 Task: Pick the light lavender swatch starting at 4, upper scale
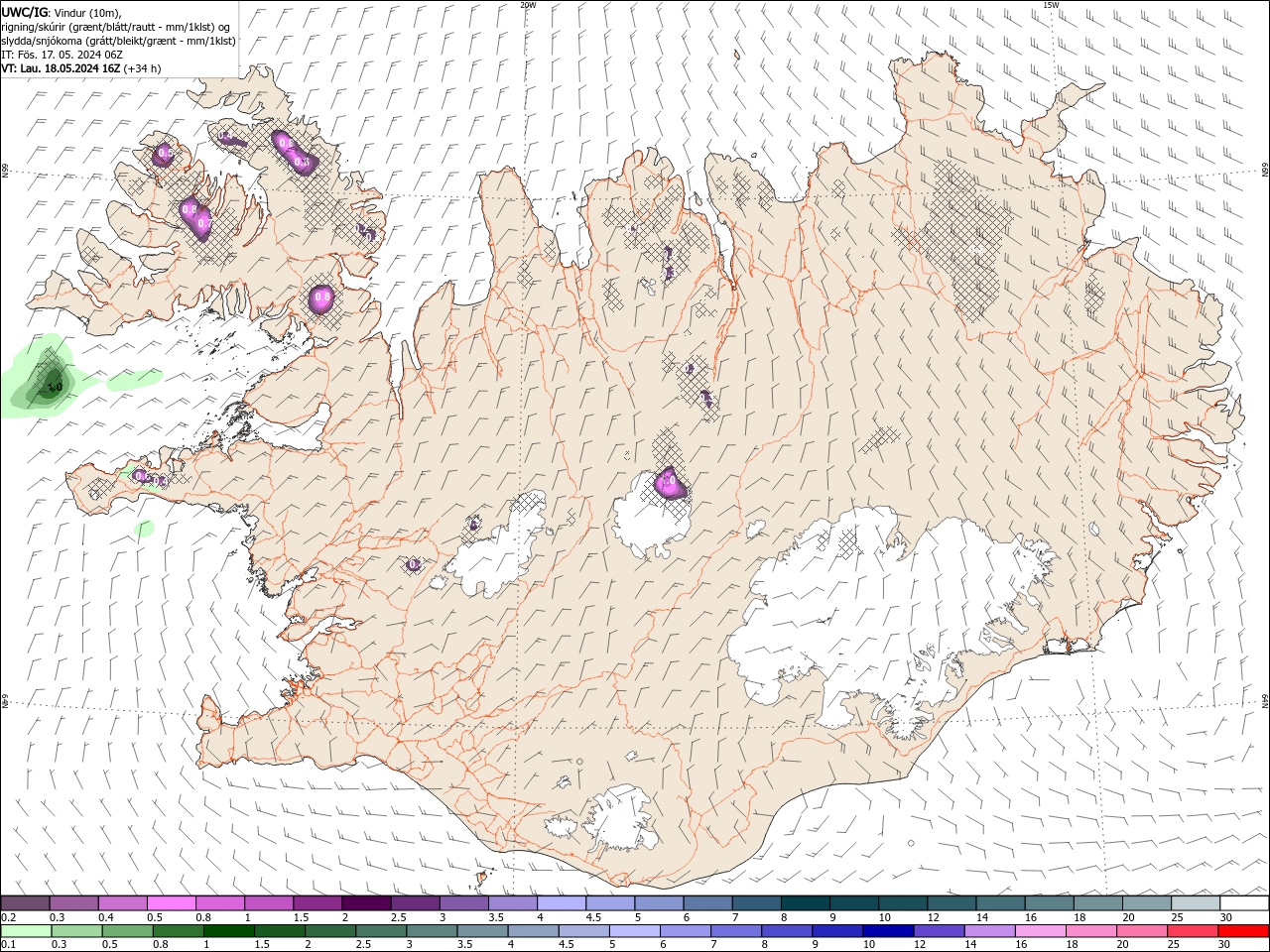(562, 903)
